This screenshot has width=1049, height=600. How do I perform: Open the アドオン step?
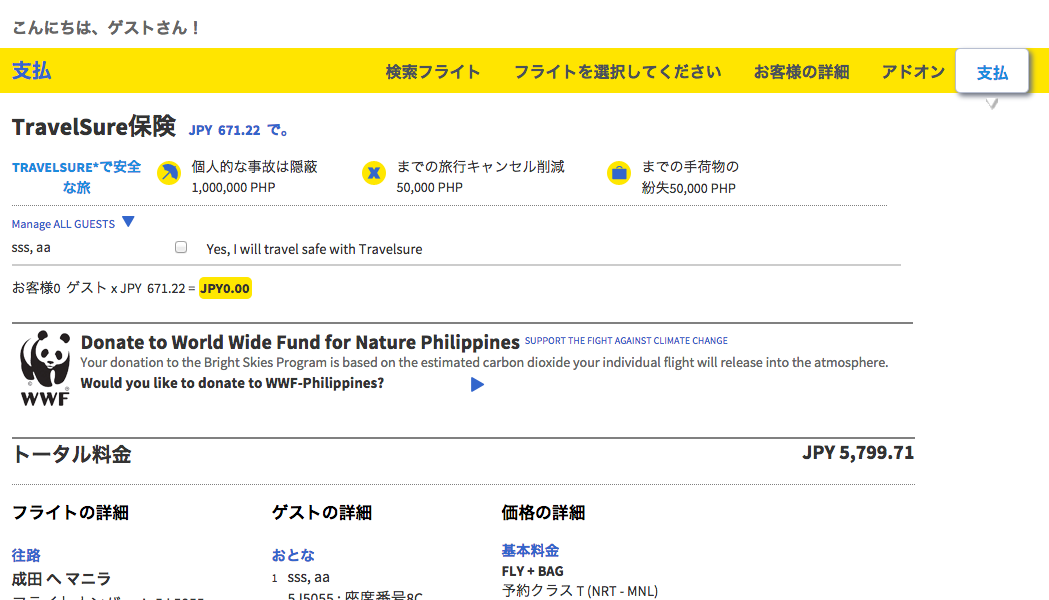913,72
